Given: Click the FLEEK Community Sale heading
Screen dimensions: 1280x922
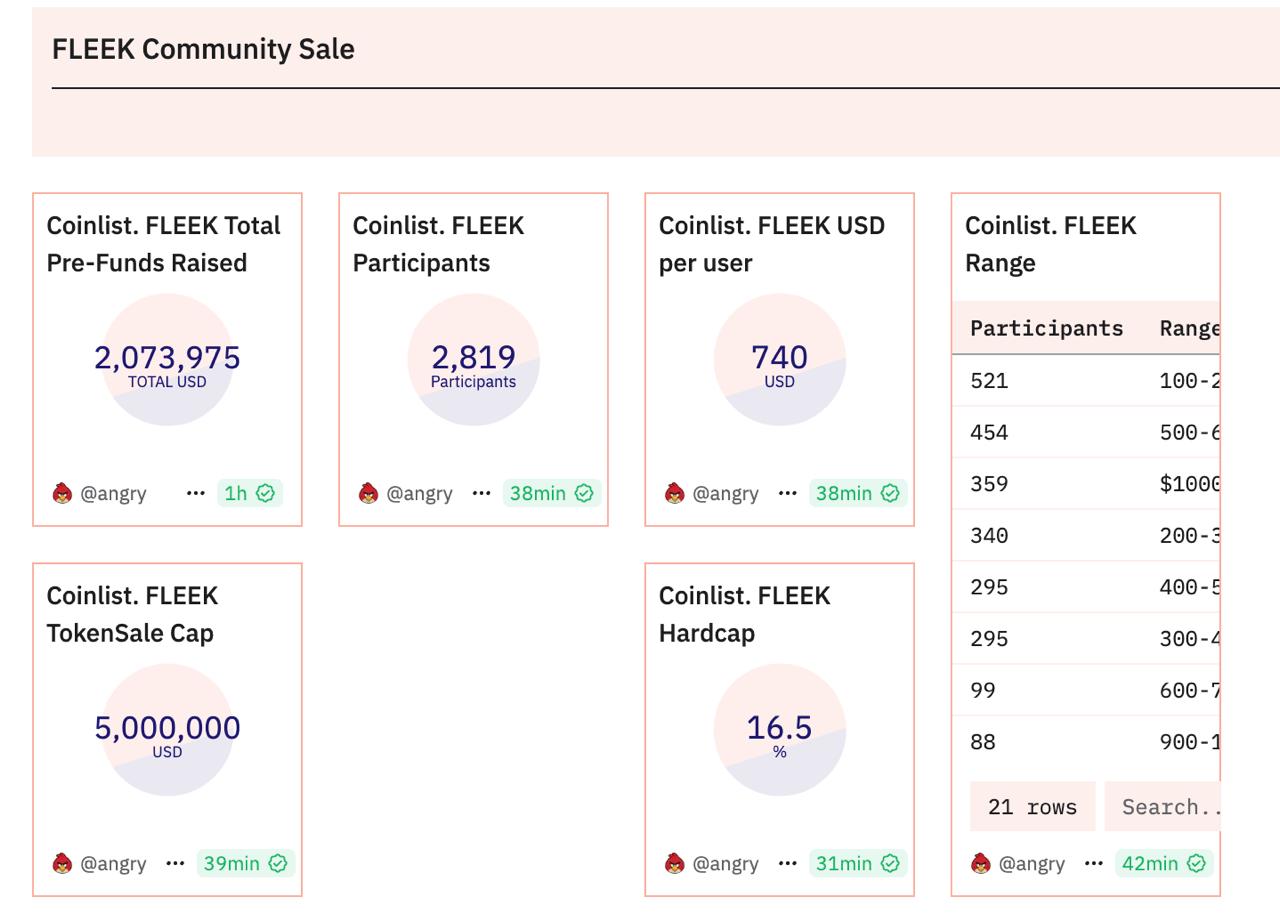Looking at the screenshot, I should pos(203,49).
